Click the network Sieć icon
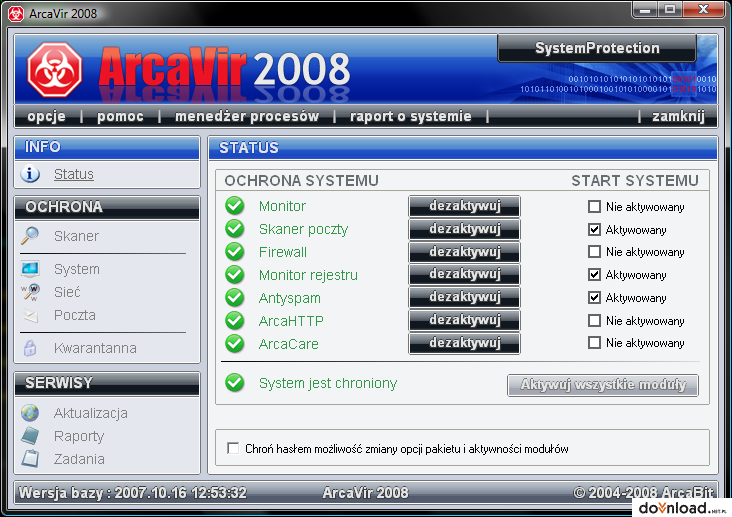Screen dimensions: 732x517 point(30,292)
